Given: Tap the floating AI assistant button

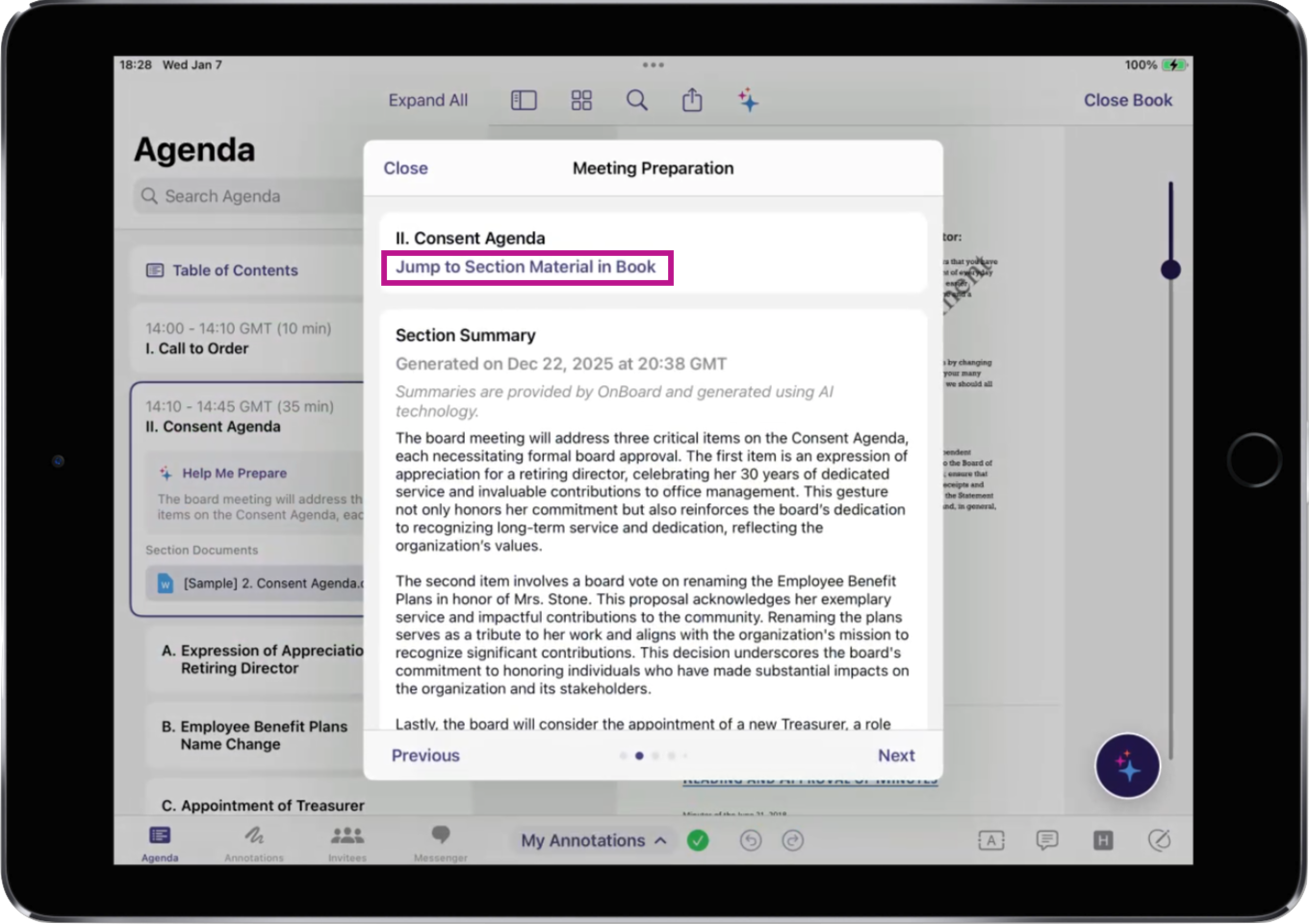Looking at the screenshot, I should tap(1127, 766).
